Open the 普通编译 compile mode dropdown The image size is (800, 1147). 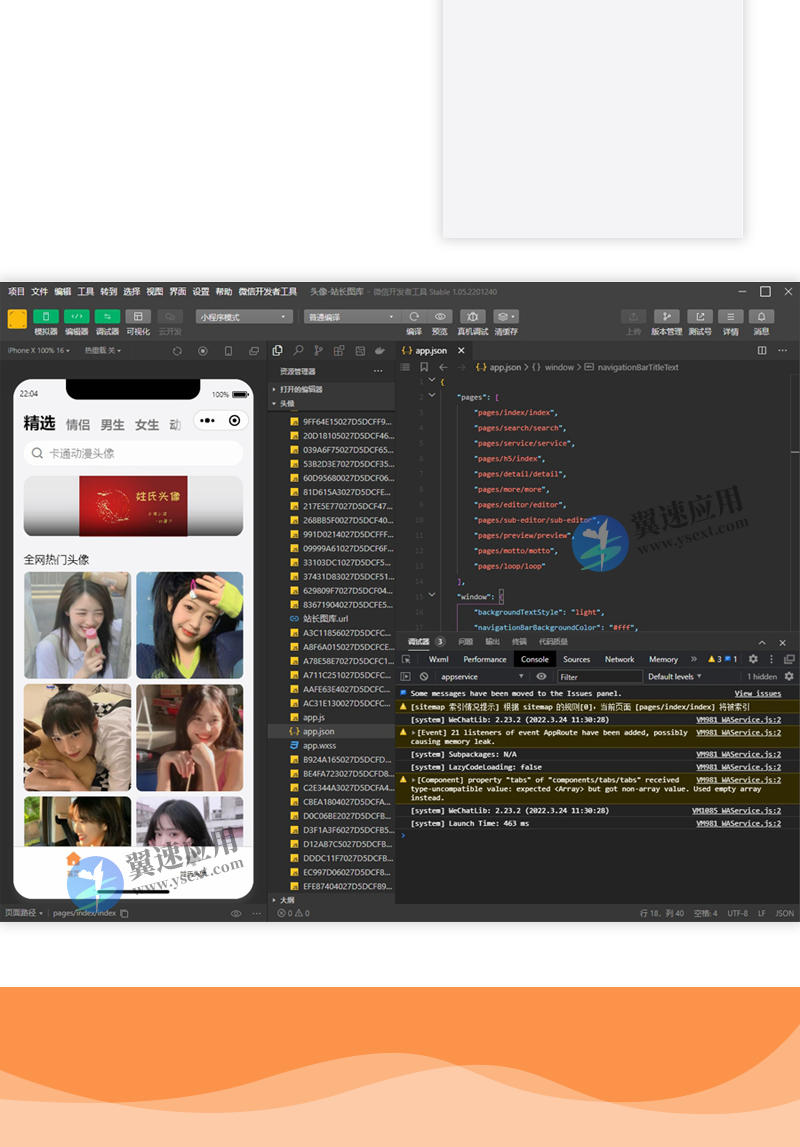click(352, 317)
